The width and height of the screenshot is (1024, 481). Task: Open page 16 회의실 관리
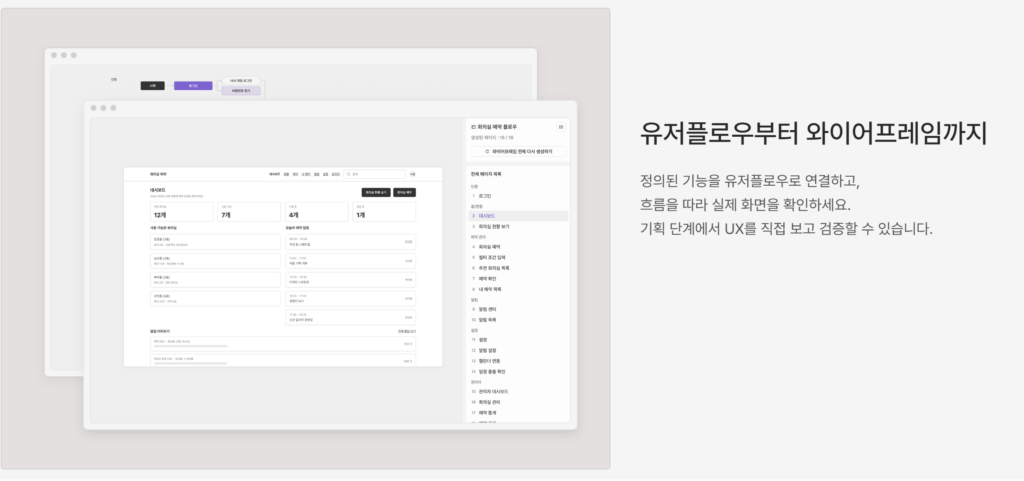(519, 402)
